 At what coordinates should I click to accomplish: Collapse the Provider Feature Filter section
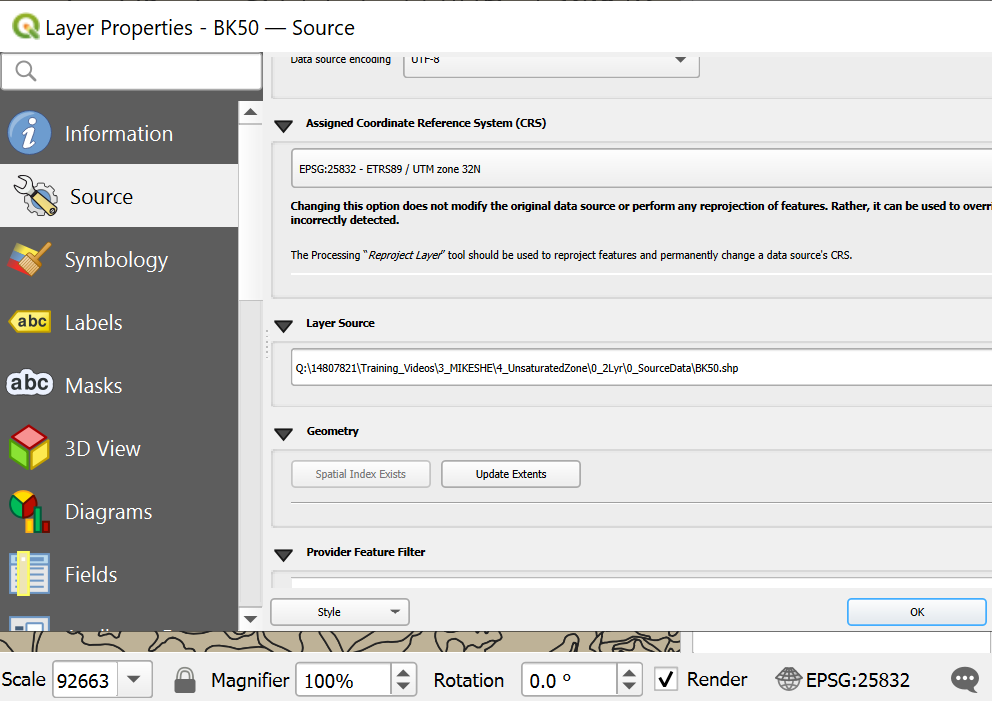click(x=283, y=554)
